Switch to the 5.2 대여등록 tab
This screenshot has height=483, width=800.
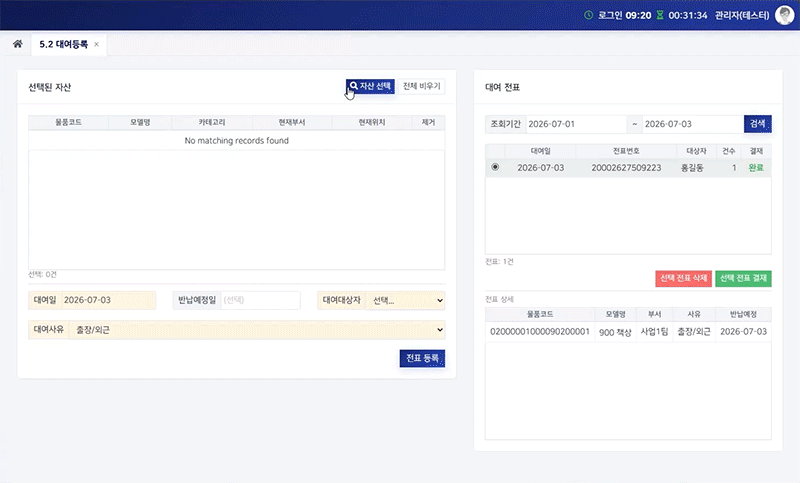[x=63, y=44]
